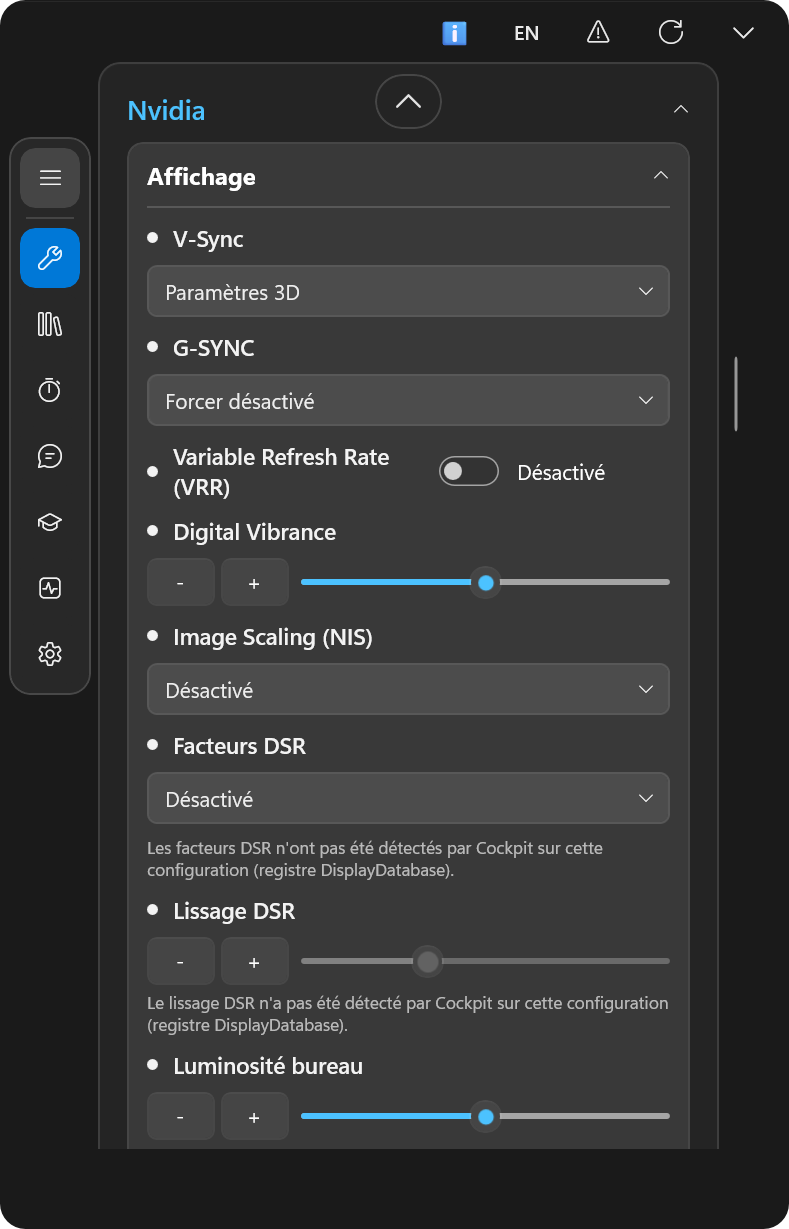Click the Digital Vibrance slider handle

tap(486, 582)
